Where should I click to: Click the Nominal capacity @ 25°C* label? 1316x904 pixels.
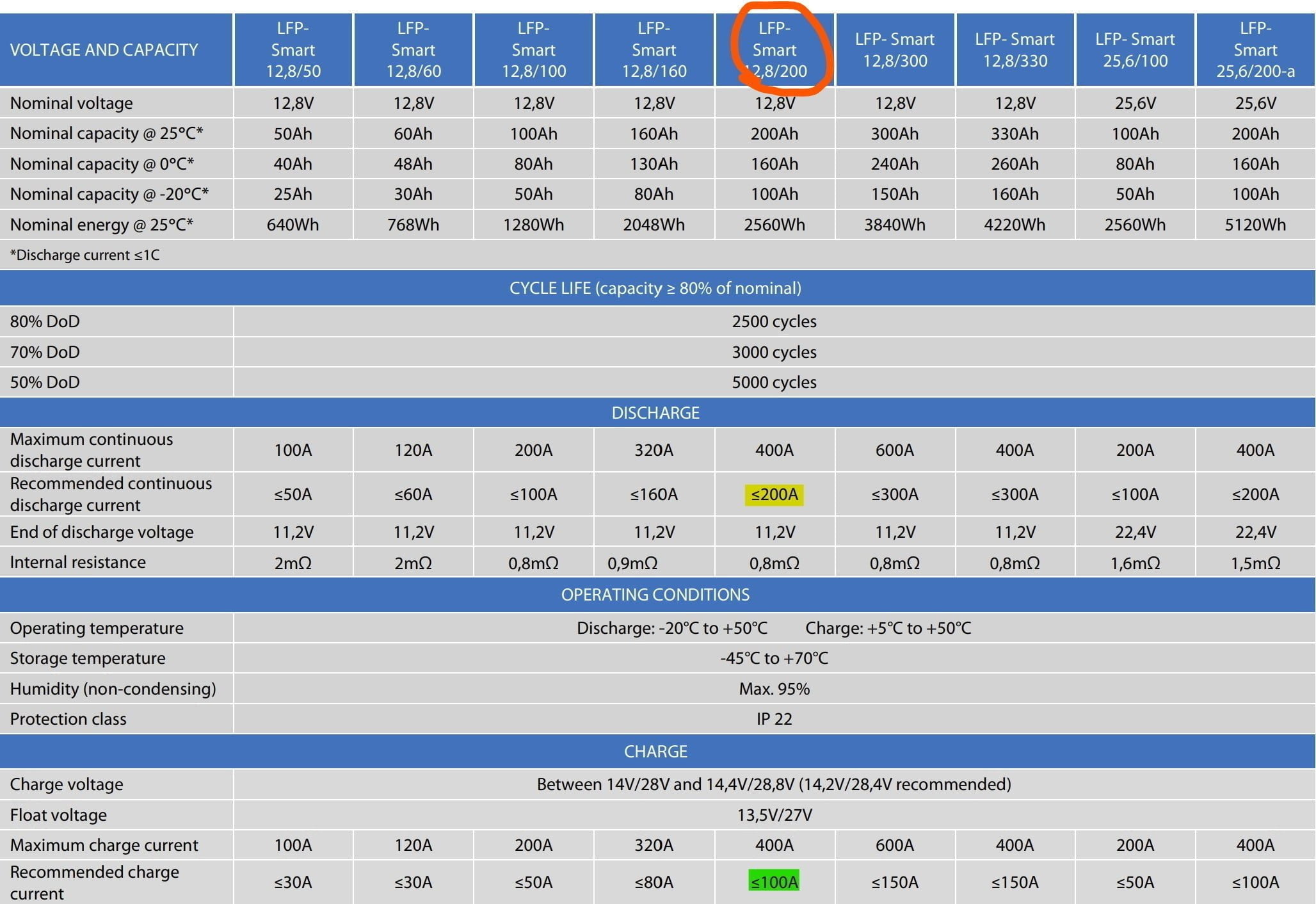pyautogui.click(x=106, y=134)
